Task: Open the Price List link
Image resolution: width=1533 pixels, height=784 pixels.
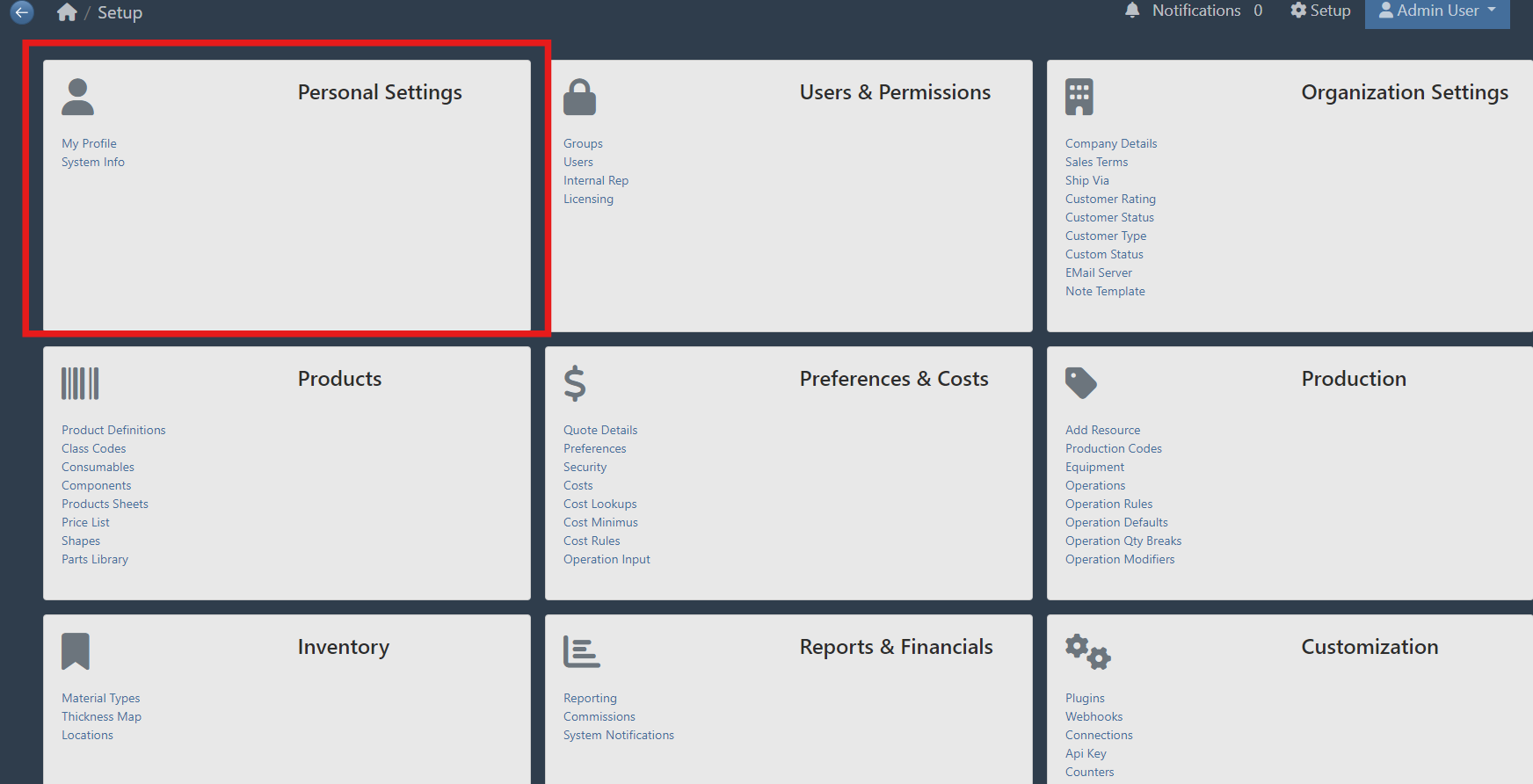Action: tap(85, 522)
